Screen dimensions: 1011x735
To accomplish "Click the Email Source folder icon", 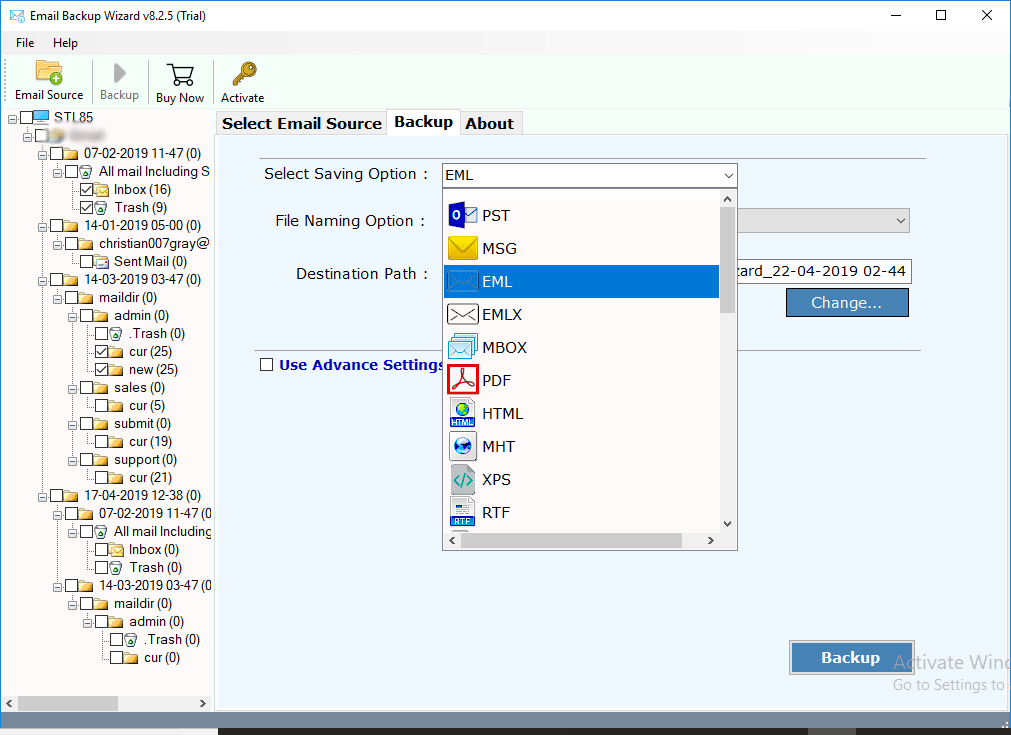I will (49, 73).
